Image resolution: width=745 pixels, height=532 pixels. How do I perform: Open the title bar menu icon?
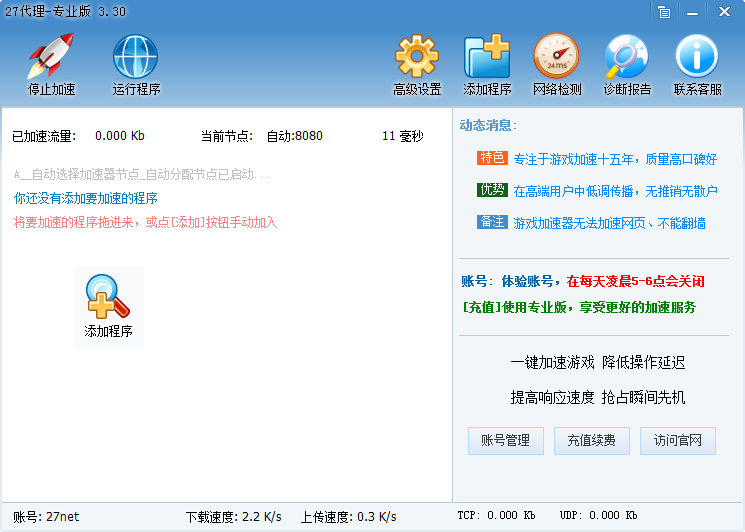click(x=664, y=12)
